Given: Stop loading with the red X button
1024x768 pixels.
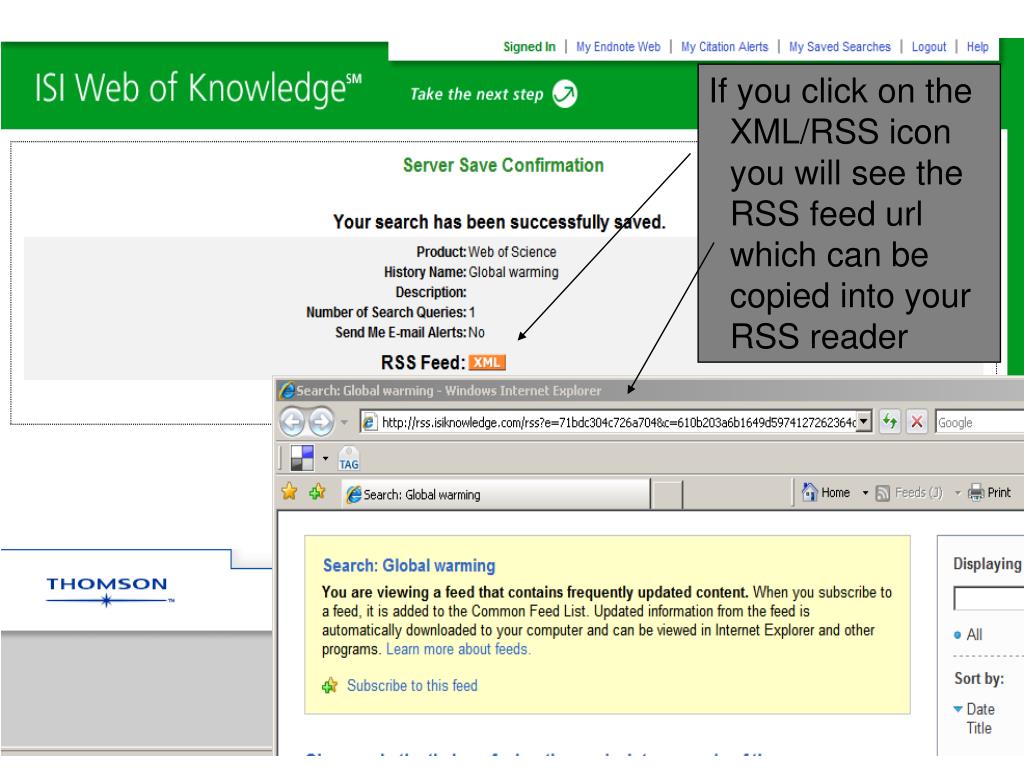Looking at the screenshot, I should click(917, 422).
